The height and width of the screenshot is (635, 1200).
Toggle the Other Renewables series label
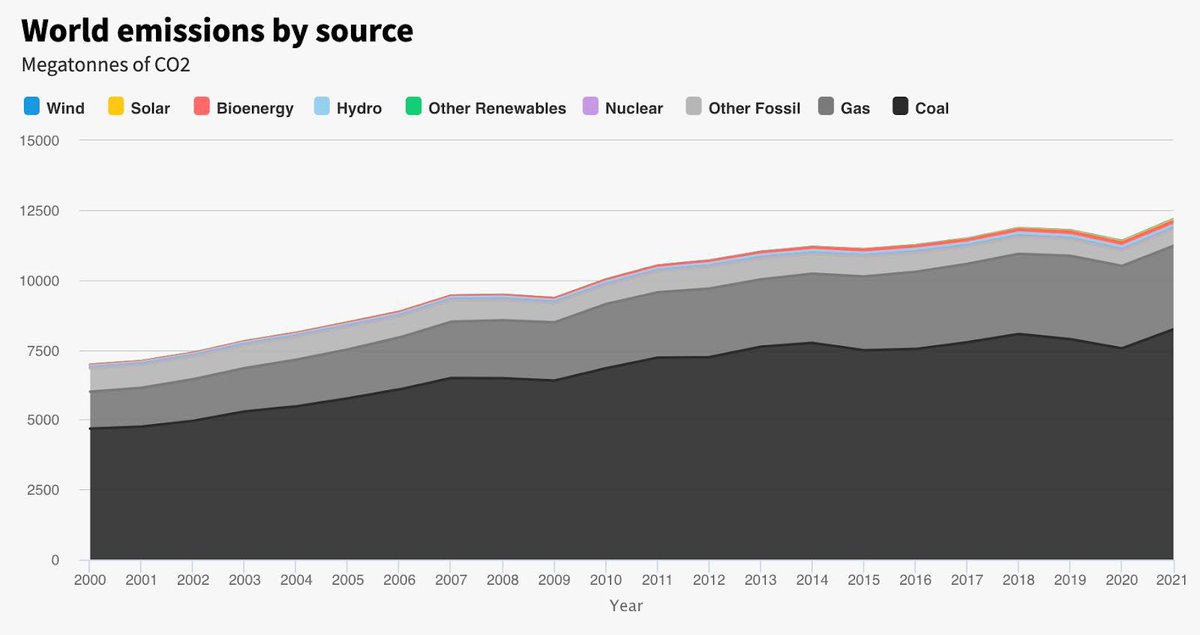click(497, 108)
